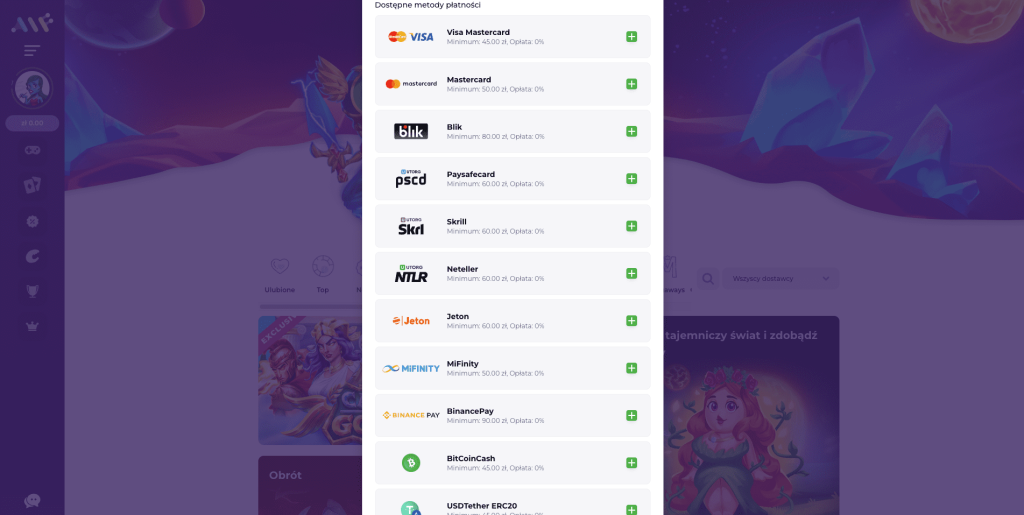The height and width of the screenshot is (515, 1024).
Task: Select the Jeton logo
Action: [x=411, y=320]
